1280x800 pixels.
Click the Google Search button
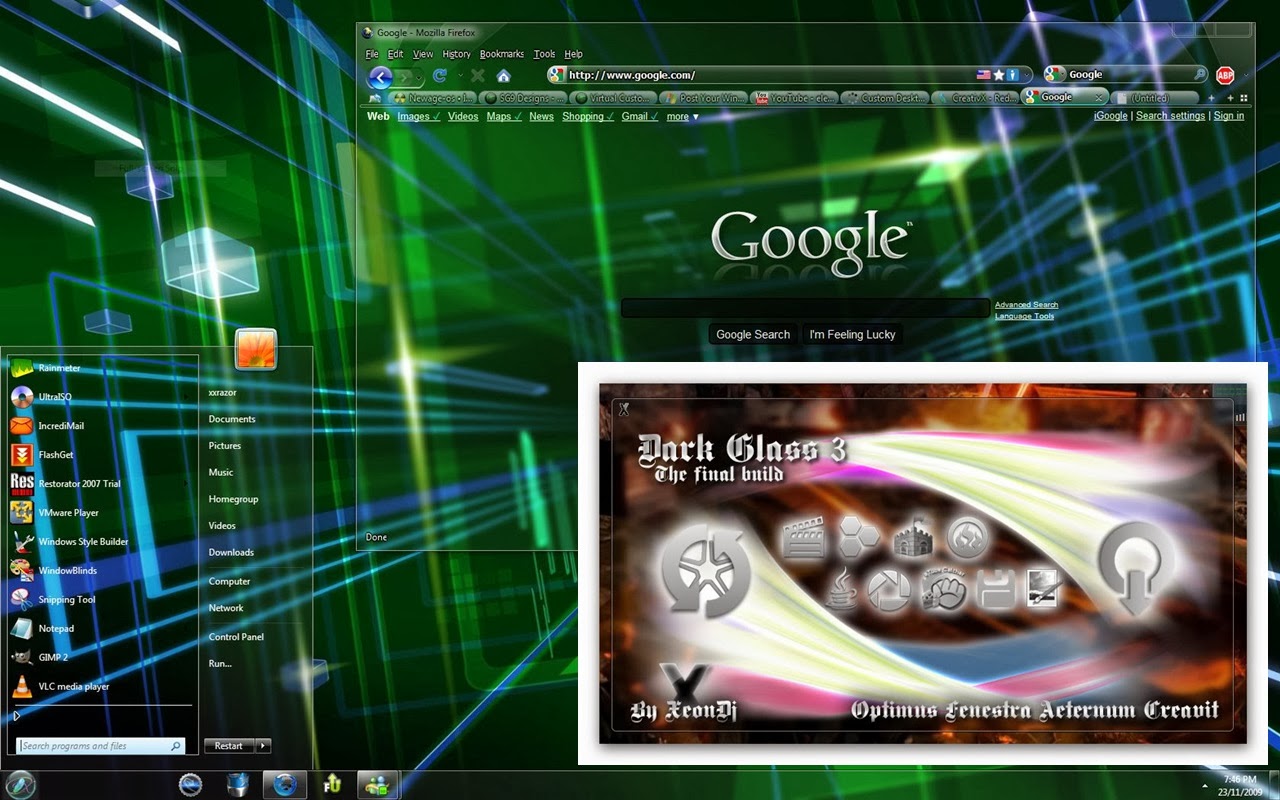(753, 334)
